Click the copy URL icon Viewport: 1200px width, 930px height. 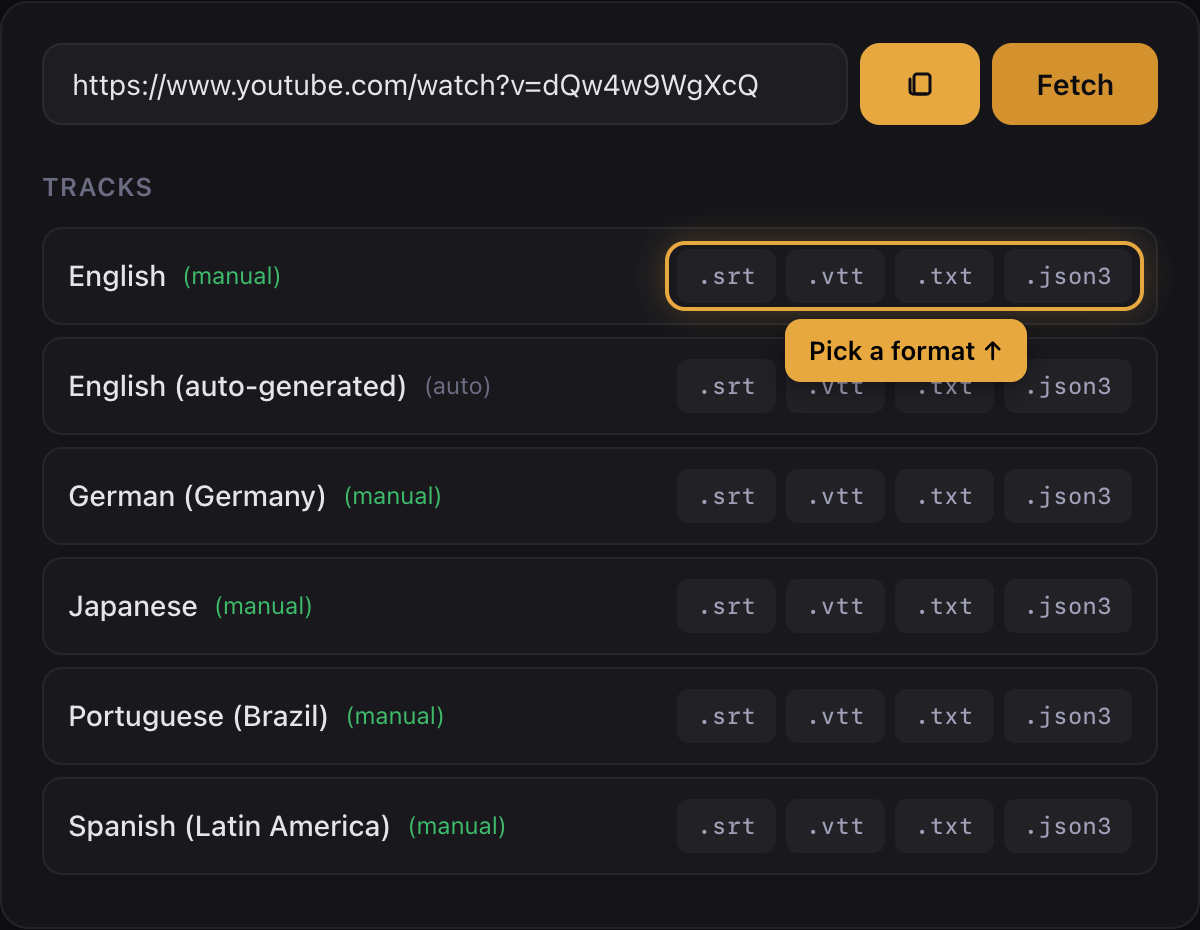pos(919,84)
